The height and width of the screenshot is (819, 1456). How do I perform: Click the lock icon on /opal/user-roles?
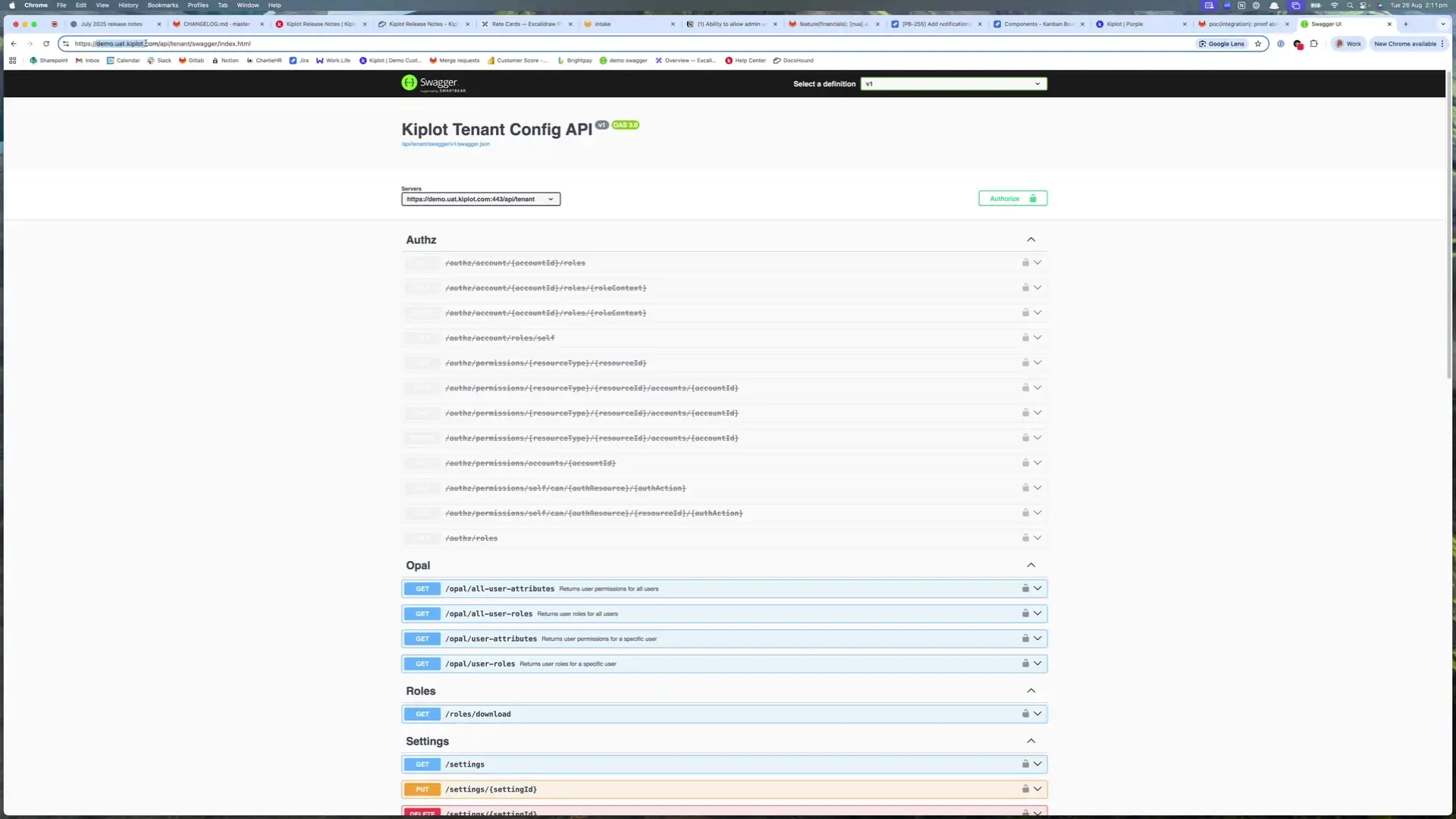click(x=1025, y=664)
